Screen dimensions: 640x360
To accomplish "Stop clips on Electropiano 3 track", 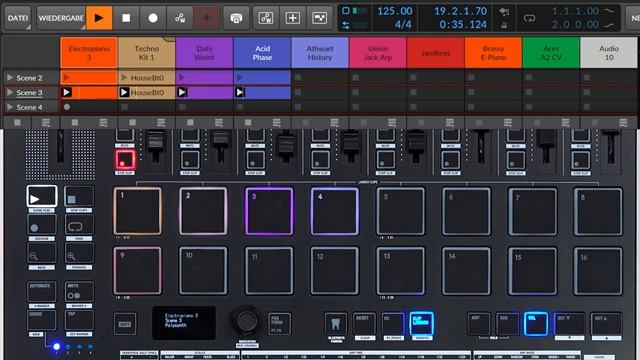I will coord(75,122).
